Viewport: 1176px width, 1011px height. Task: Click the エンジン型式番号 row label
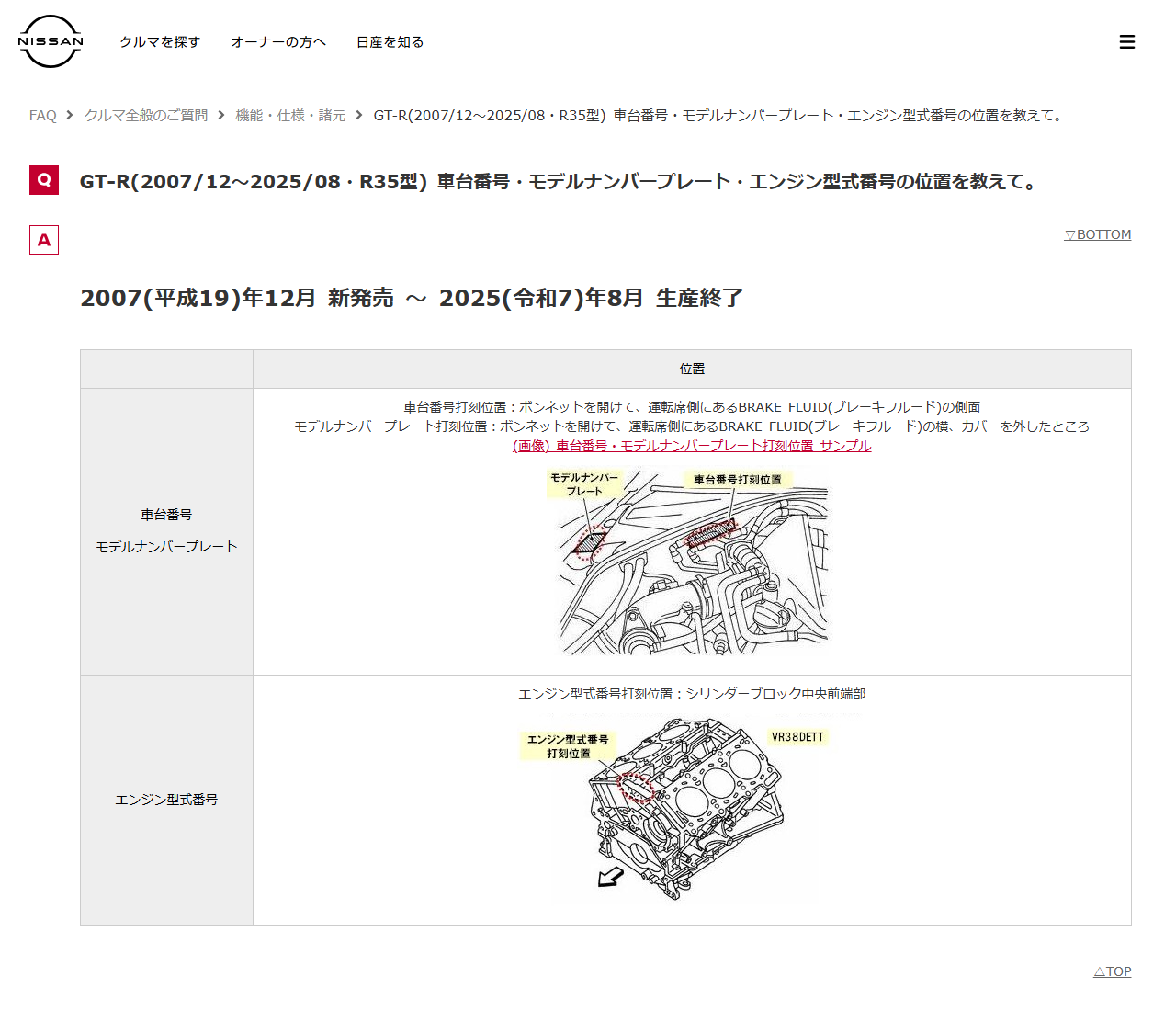[x=166, y=800]
